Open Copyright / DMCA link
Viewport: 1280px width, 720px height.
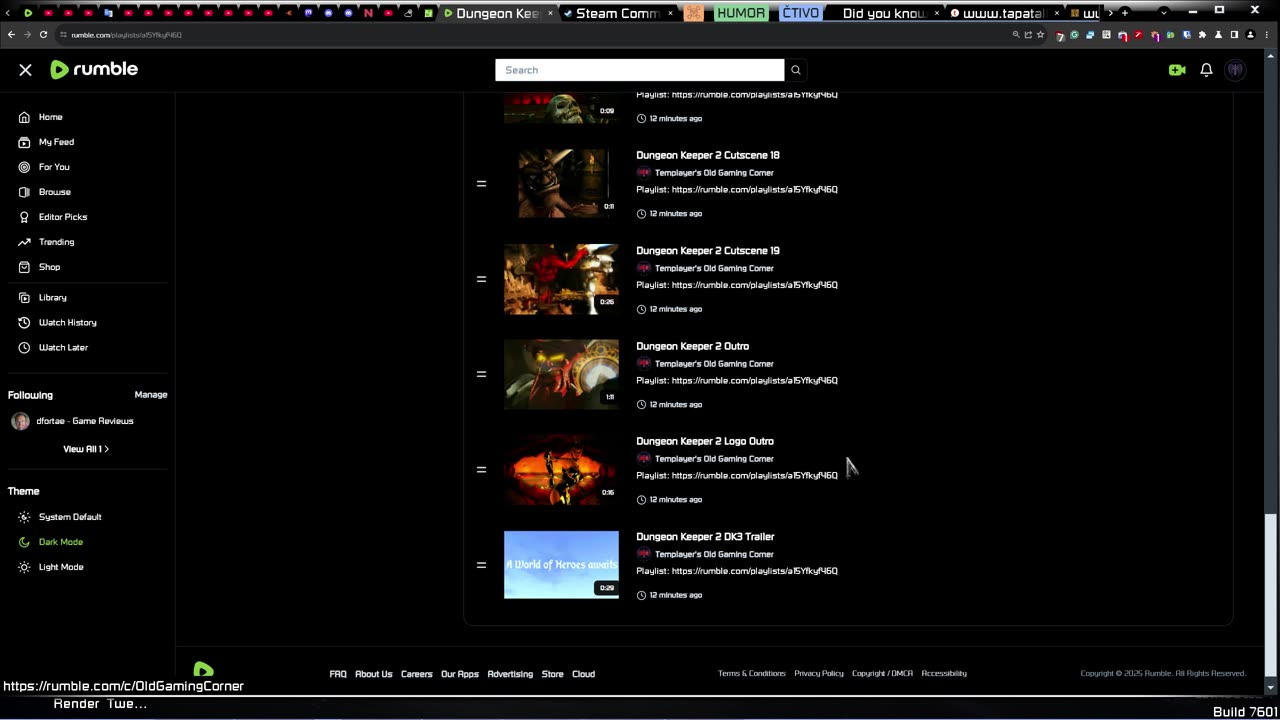pos(882,673)
